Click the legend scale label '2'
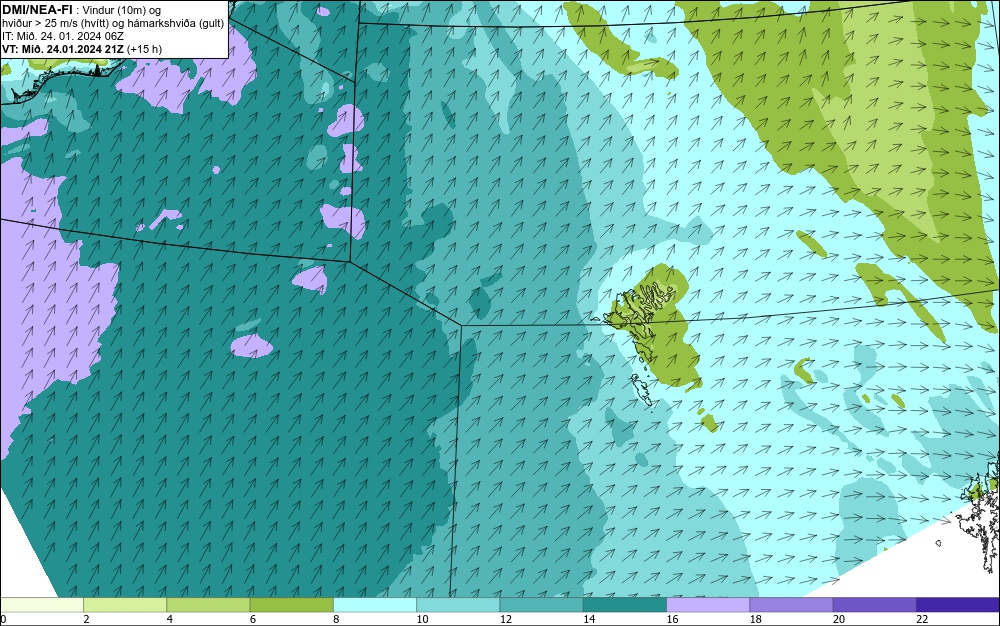1000x626 pixels. click(86, 619)
